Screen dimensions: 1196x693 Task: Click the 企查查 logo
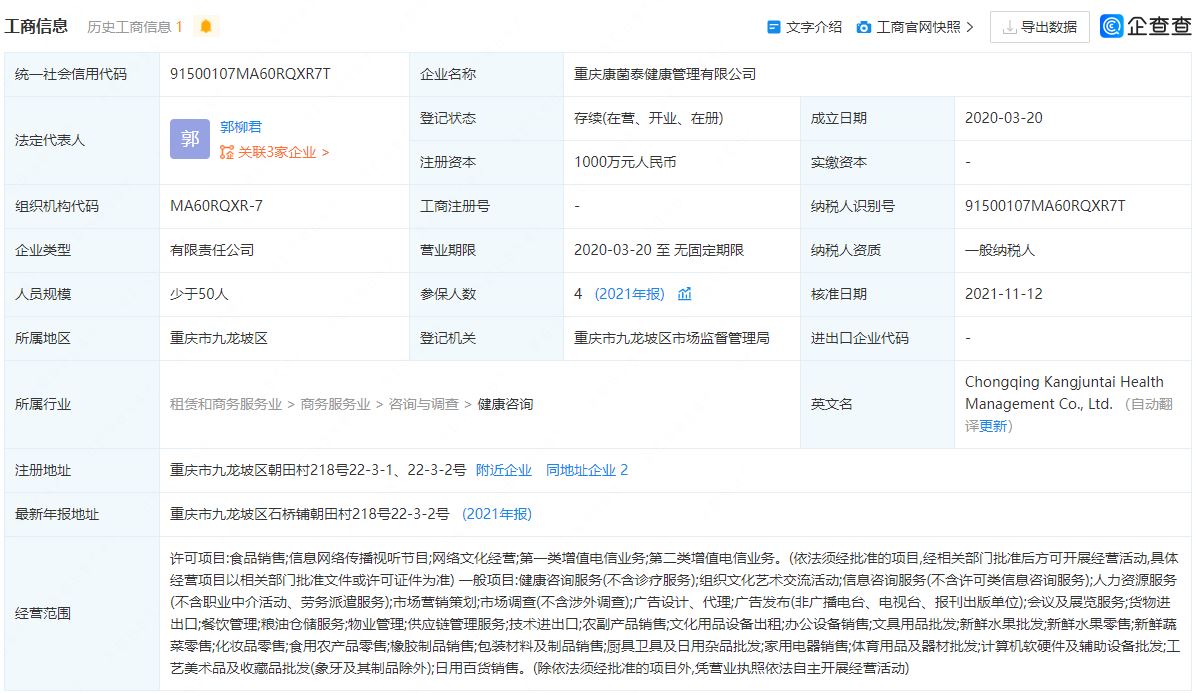(1145, 27)
